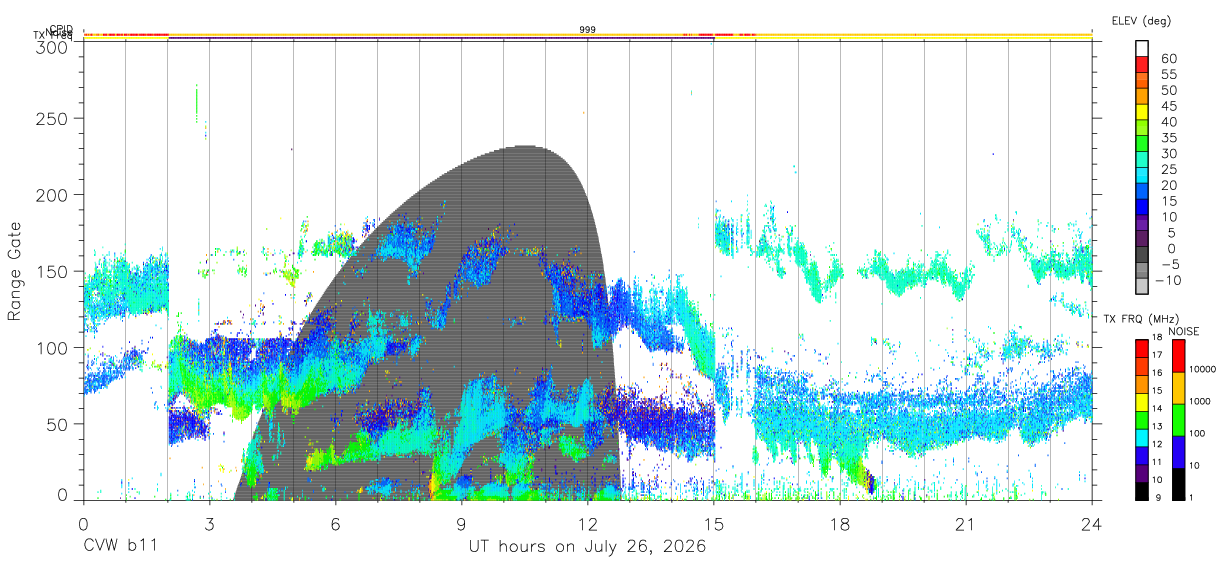Viewport: 1228px width, 567px height.
Task: Click the "18" value on TX FRQ scale
Action: click(1158, 339)
